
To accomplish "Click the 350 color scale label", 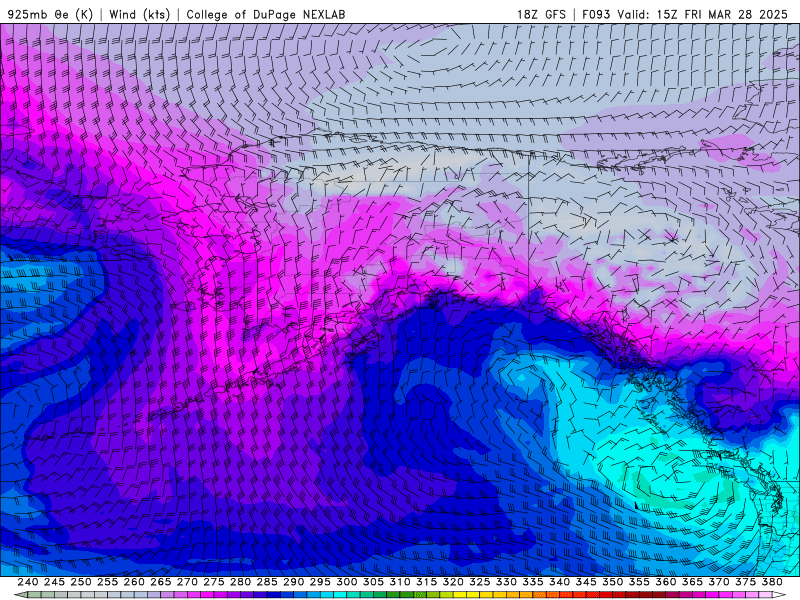I will coord(612,582).
